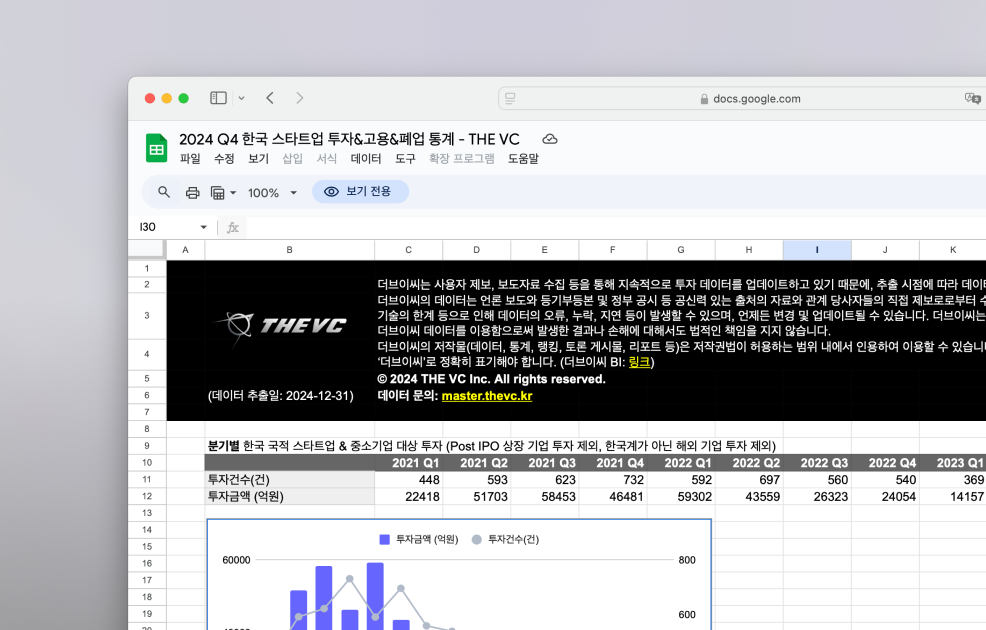Go back with Safari back arrow
The image size is (986, 630).
[270, 98]
